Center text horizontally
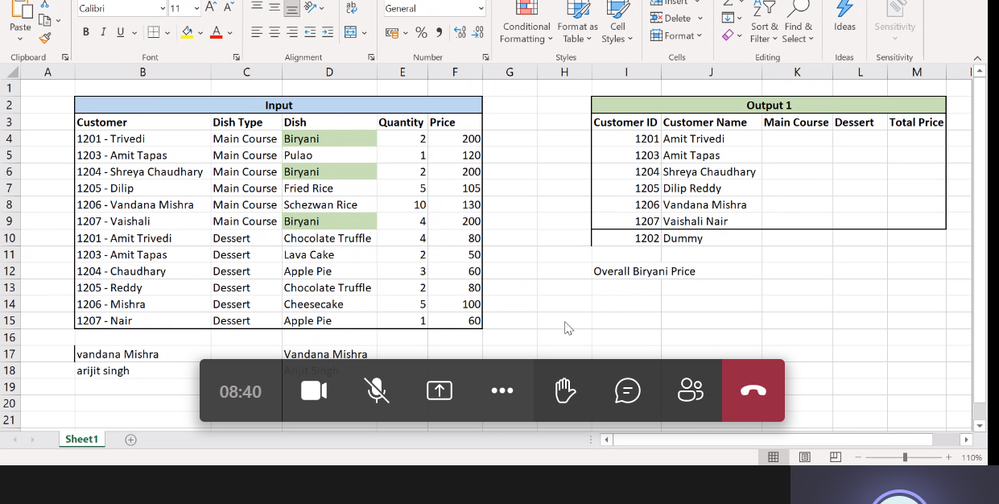 [274, 32]
